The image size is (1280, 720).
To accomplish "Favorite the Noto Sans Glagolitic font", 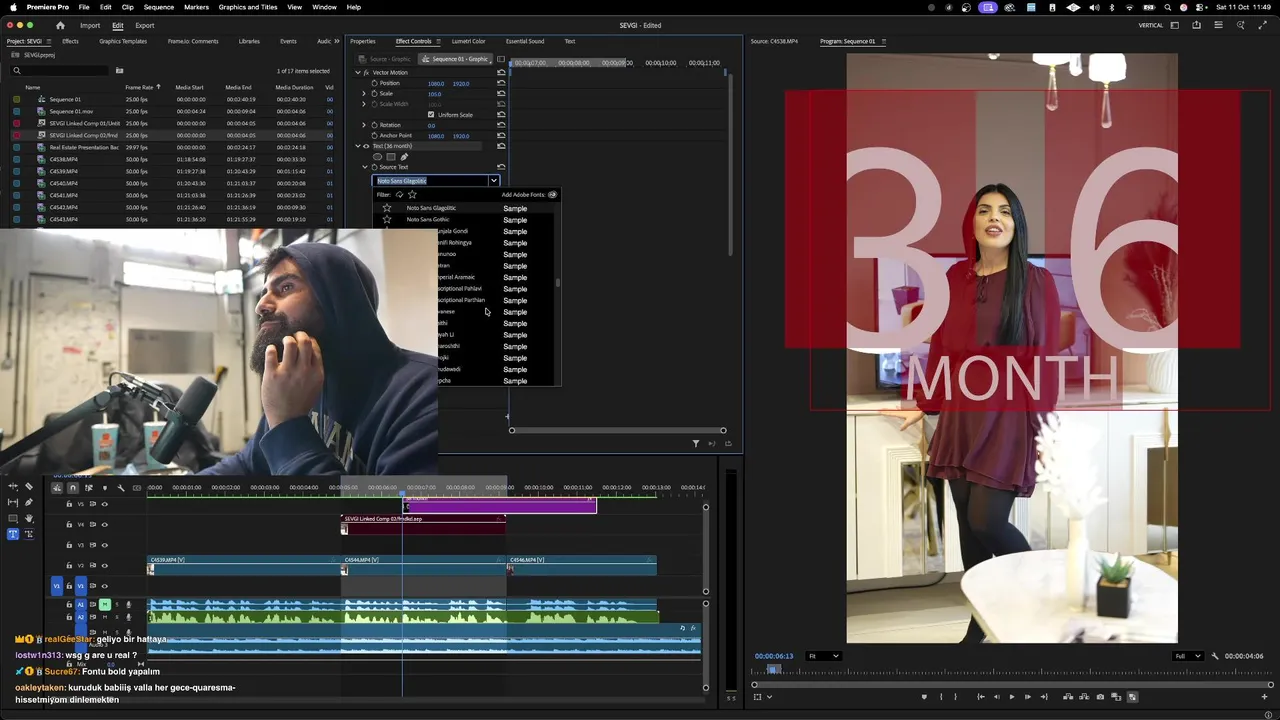I will point(387,208).
